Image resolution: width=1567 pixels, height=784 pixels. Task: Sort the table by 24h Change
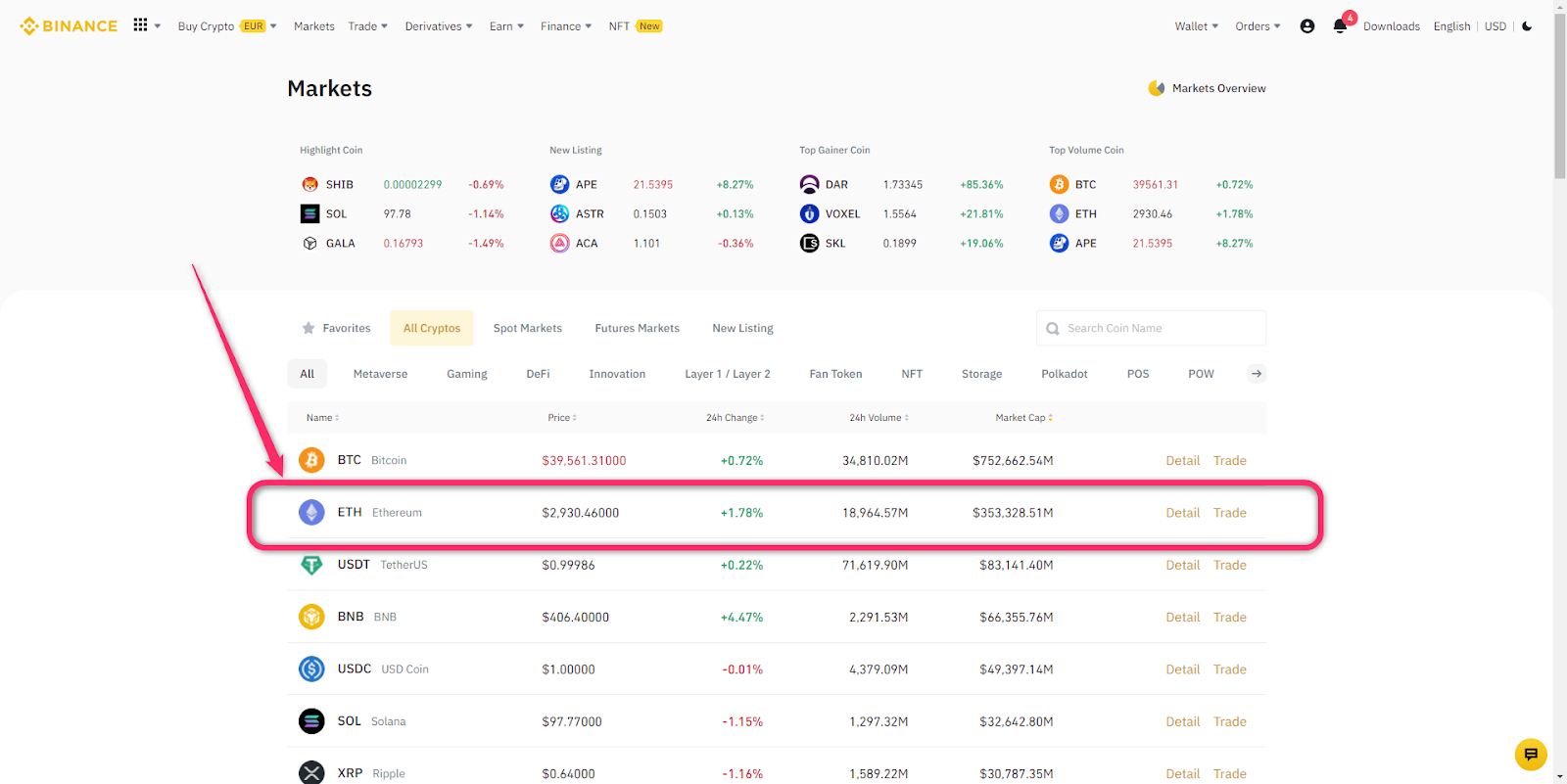[x=736, y=418]
